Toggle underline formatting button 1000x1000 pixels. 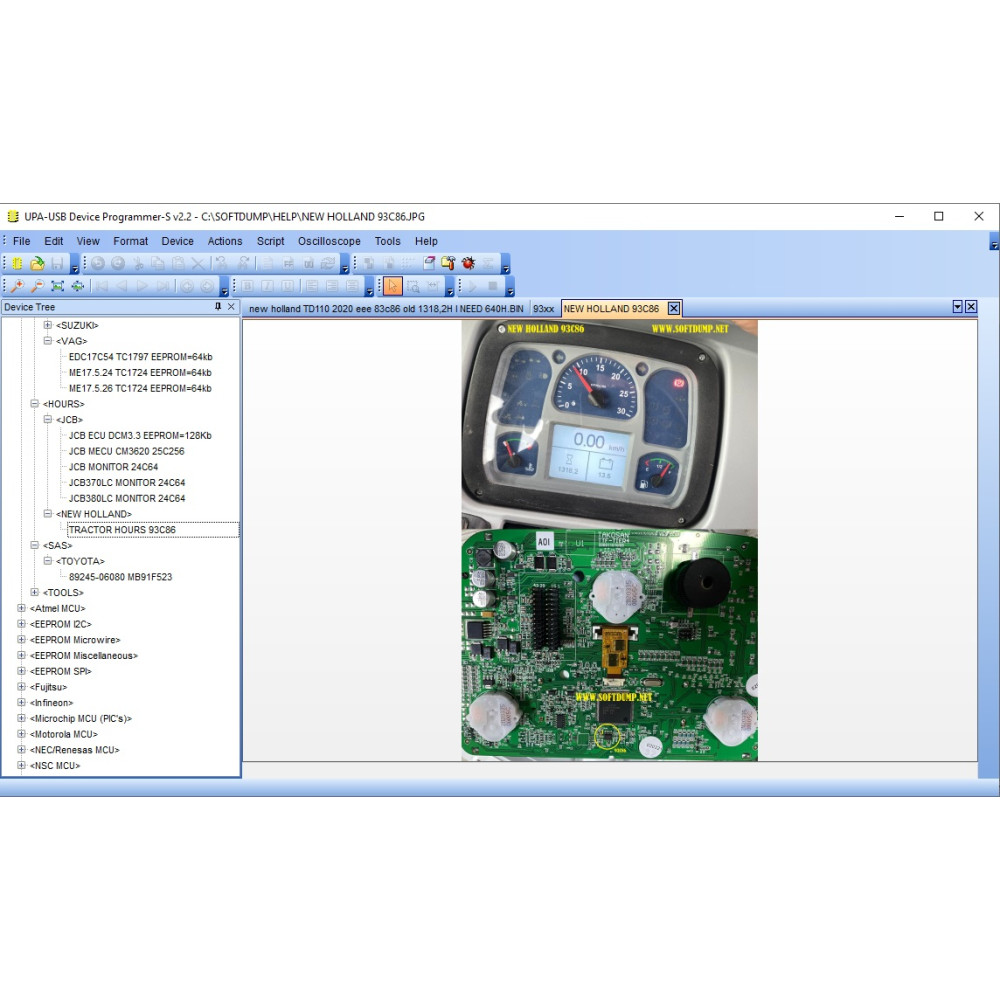(288, 286)
